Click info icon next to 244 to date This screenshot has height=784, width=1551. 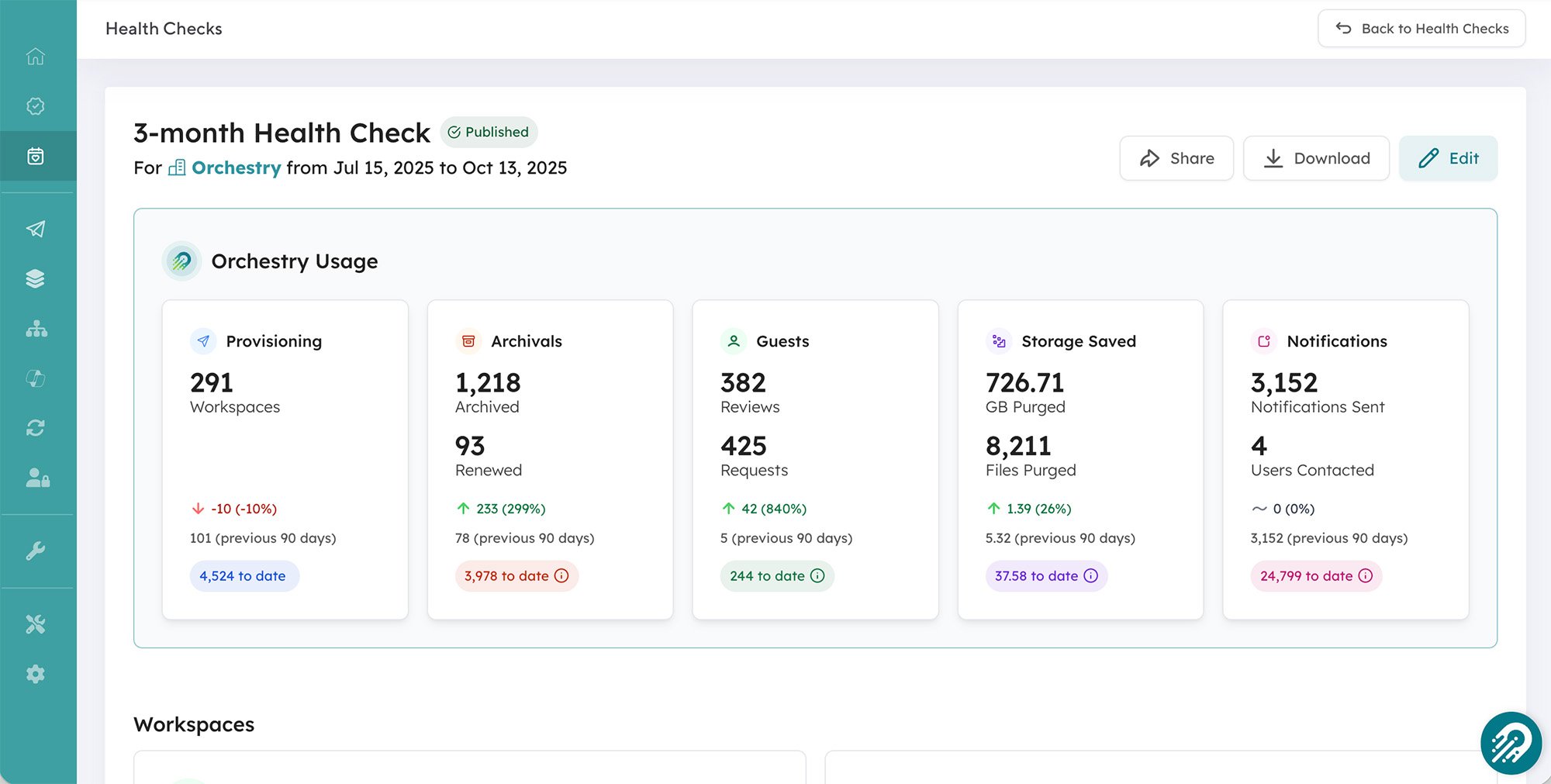(817, 576)
